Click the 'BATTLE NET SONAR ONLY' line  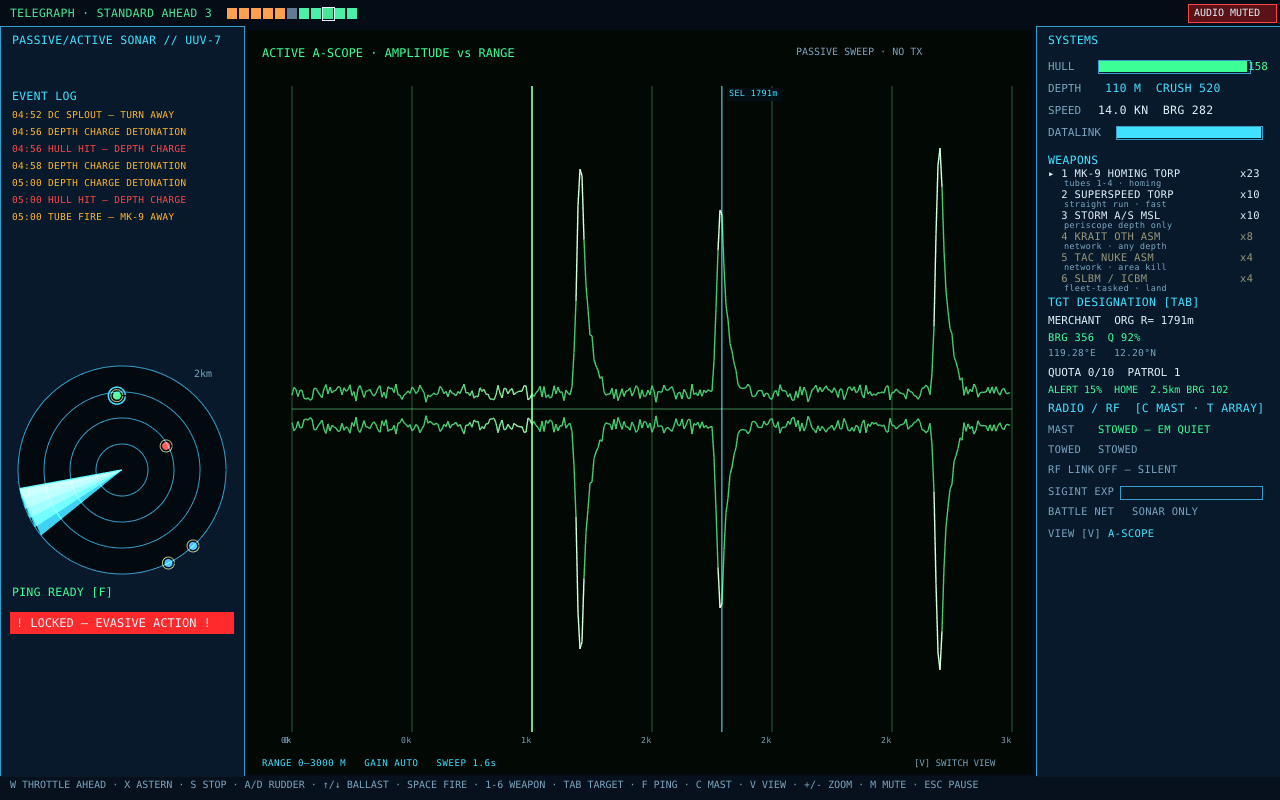[x=1123, y=512]
